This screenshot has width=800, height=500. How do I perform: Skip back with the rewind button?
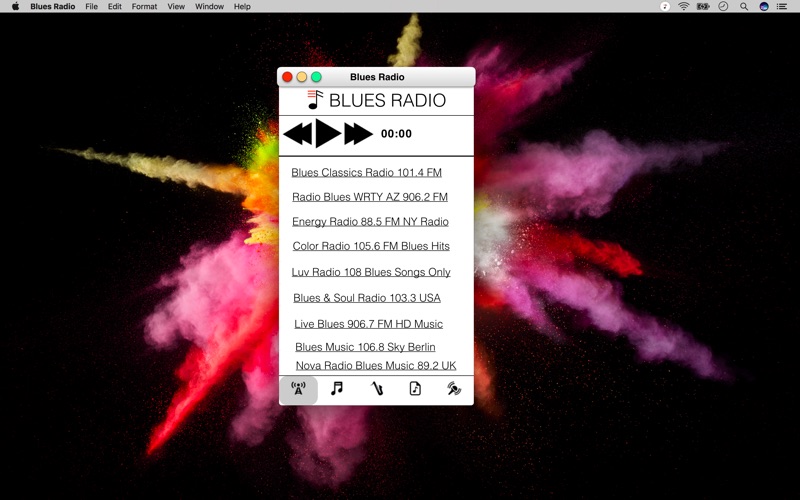point(297,134)
